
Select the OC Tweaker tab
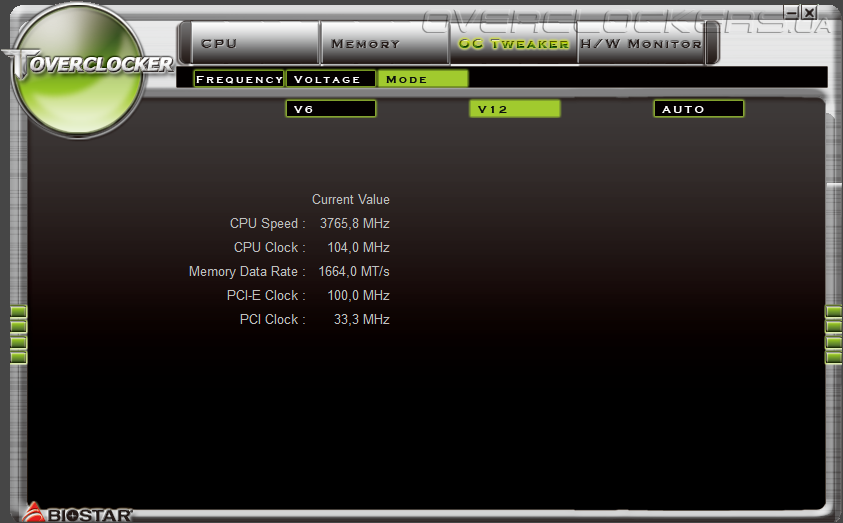click(x=513, y=43)
